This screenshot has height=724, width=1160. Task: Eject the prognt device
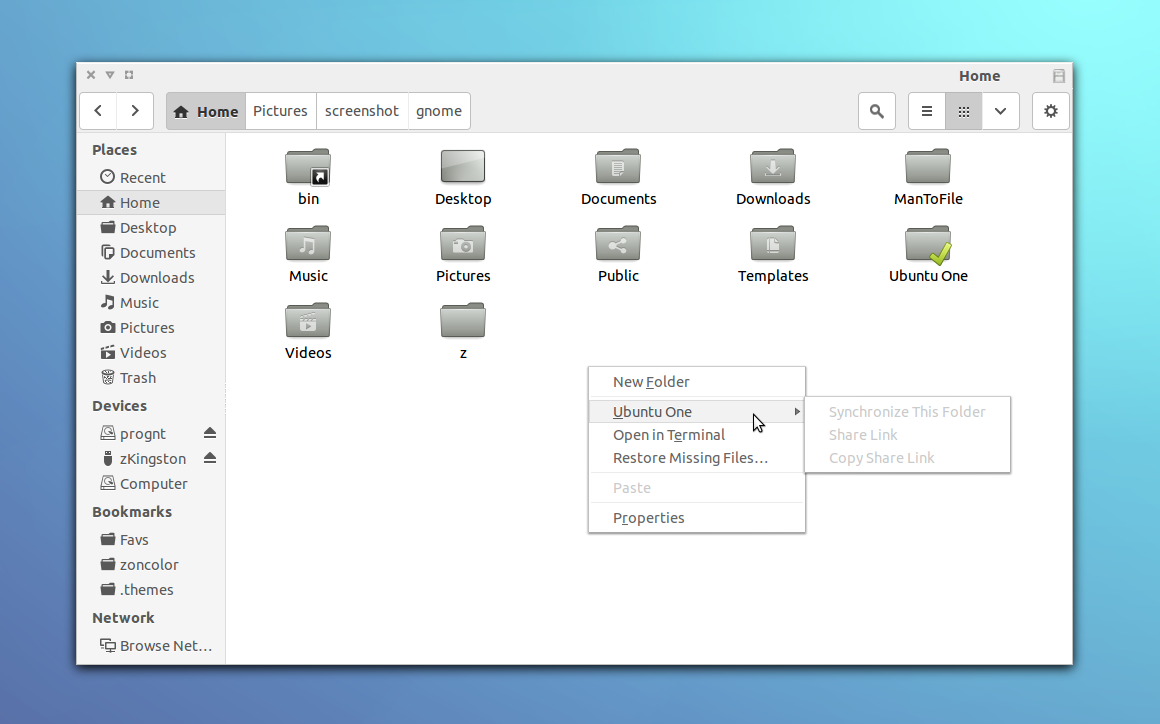tap(210, 433)
